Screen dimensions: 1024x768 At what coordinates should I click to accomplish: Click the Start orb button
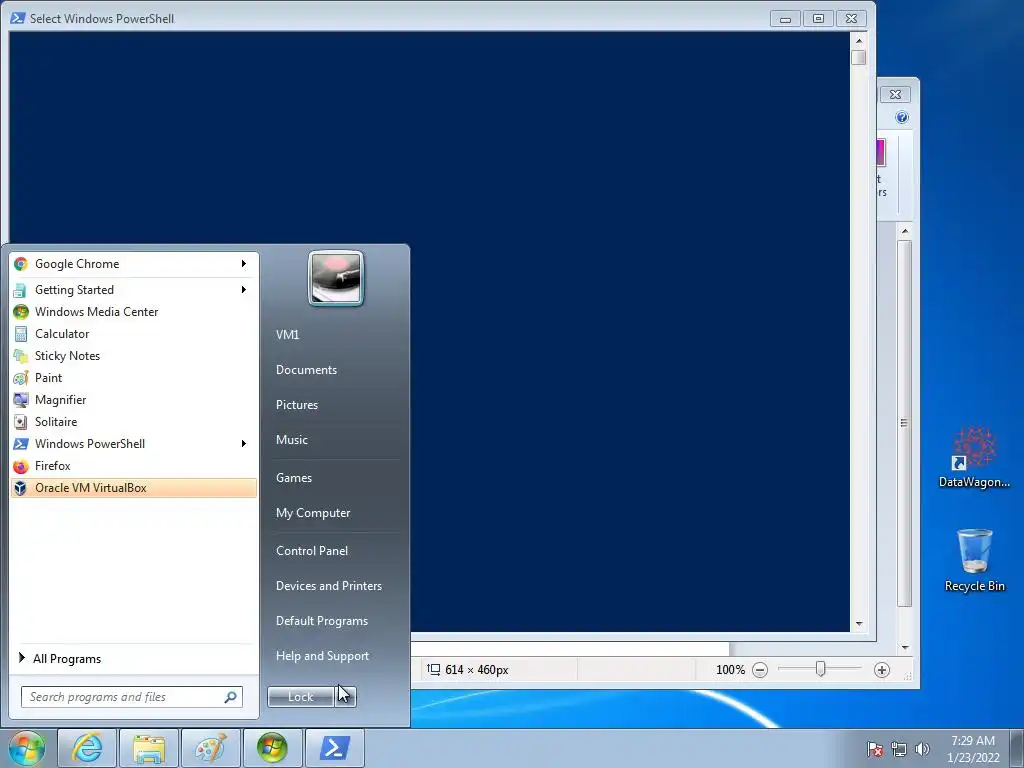[27, 748]
